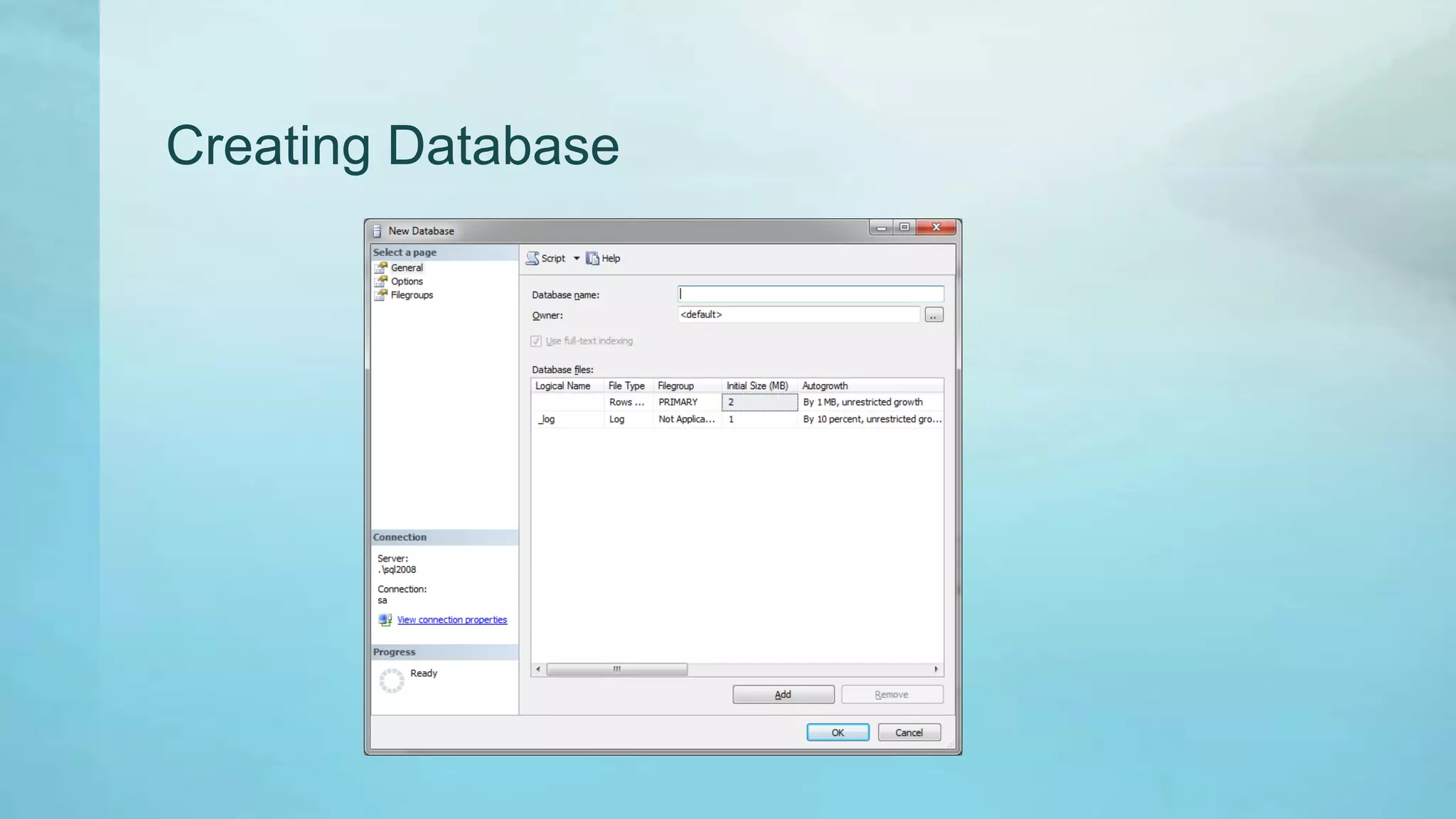Viewport: 1456px width, 819px height.
Task: Click the server name .\sql2008 text
Action: [x=397, y=569]
